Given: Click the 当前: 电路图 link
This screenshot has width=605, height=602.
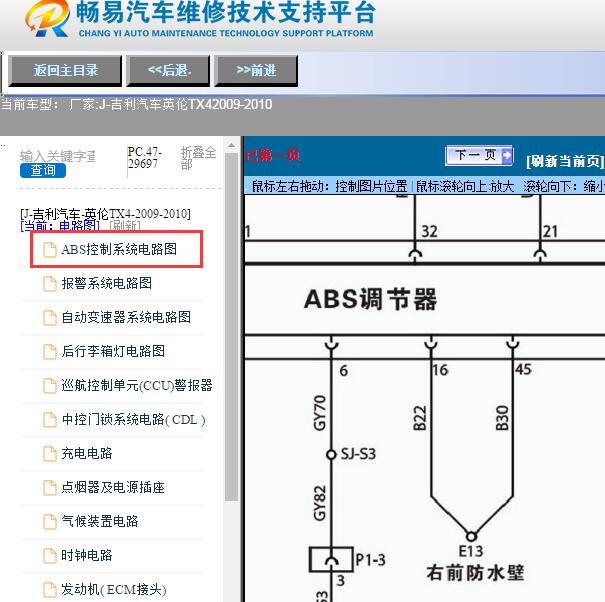Looking at the screenshot, I should (x=60, y=225).
